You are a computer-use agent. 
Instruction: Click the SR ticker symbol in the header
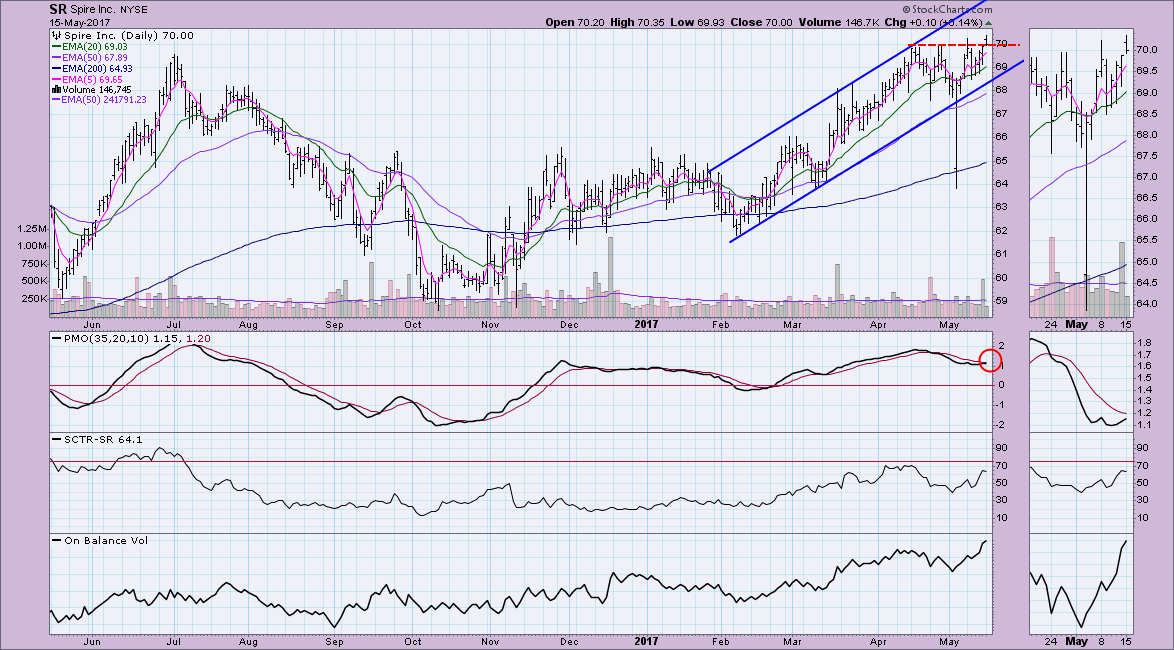(x=58, y=8)
